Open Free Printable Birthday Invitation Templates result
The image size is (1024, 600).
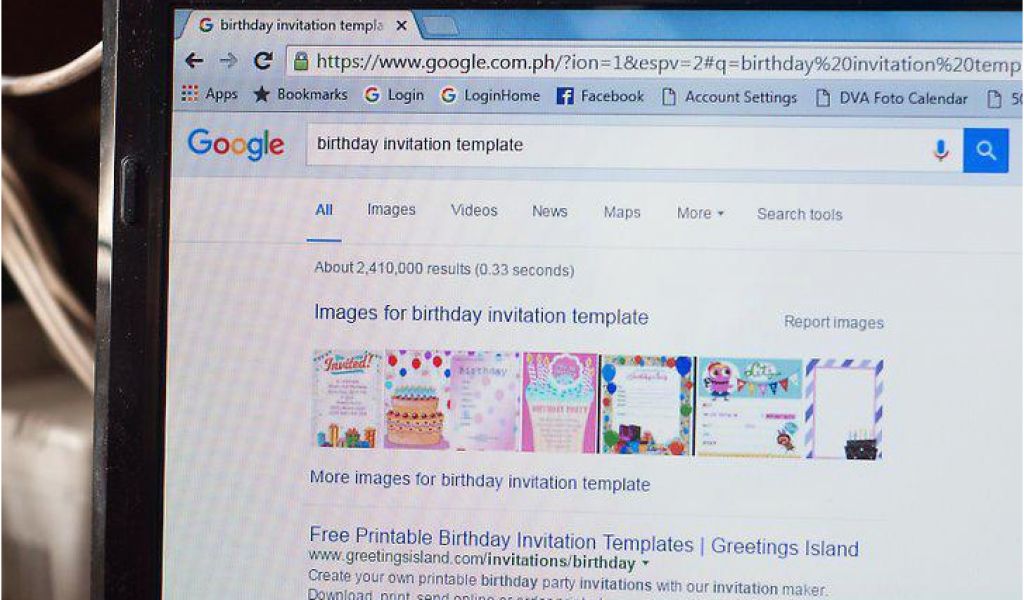(x=584, y=541)
